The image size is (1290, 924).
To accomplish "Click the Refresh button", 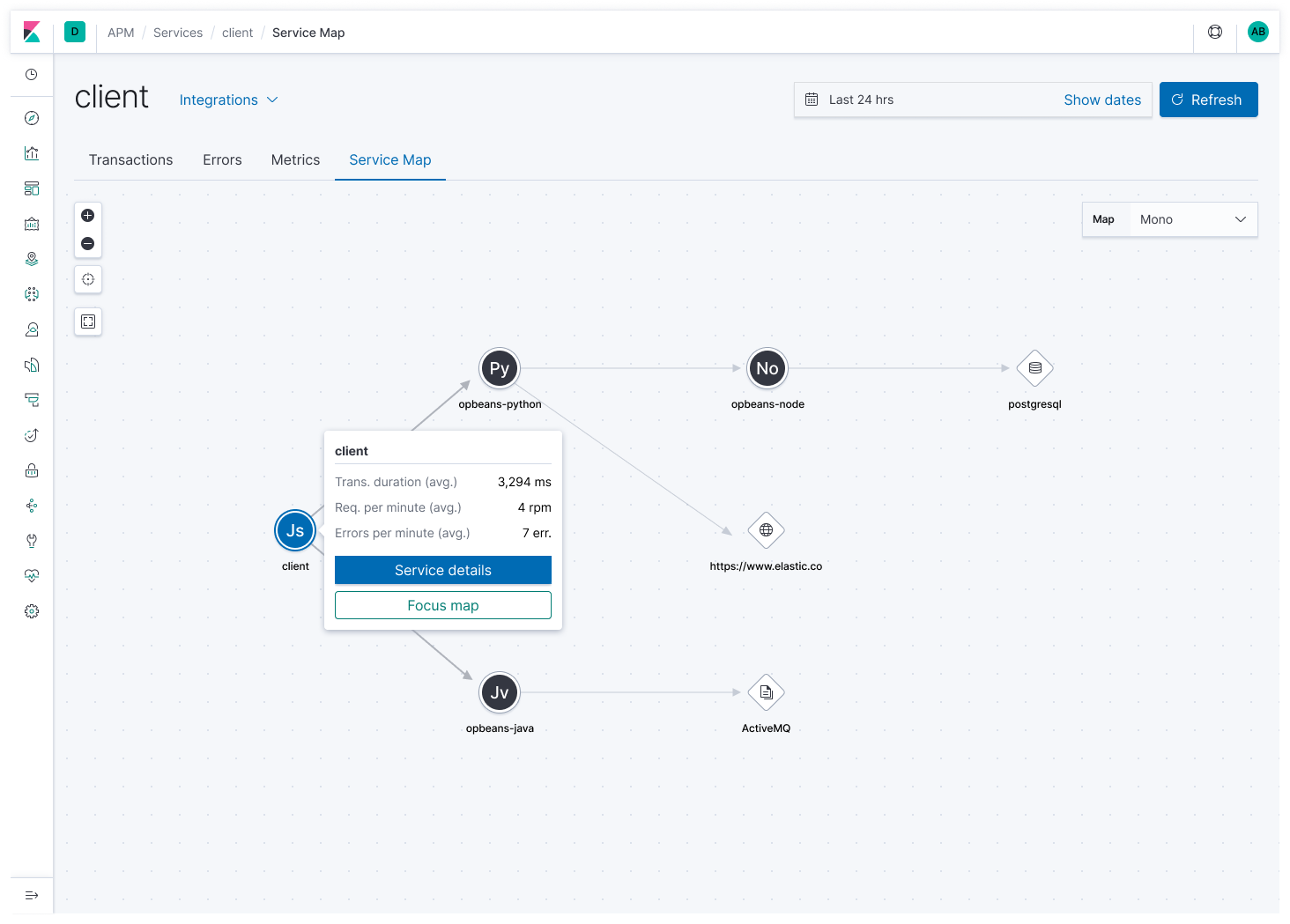I will tap(1208, 100).
